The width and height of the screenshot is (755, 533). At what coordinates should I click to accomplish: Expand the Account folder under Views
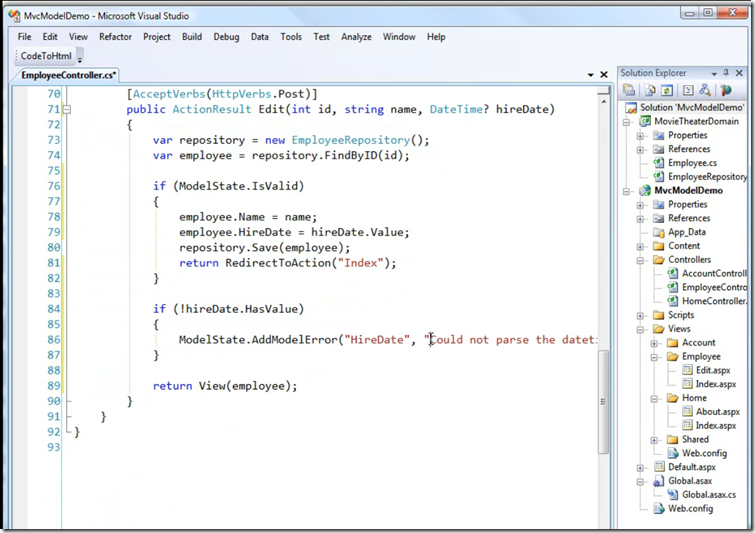pyautogui.click(x=654, y=343)
